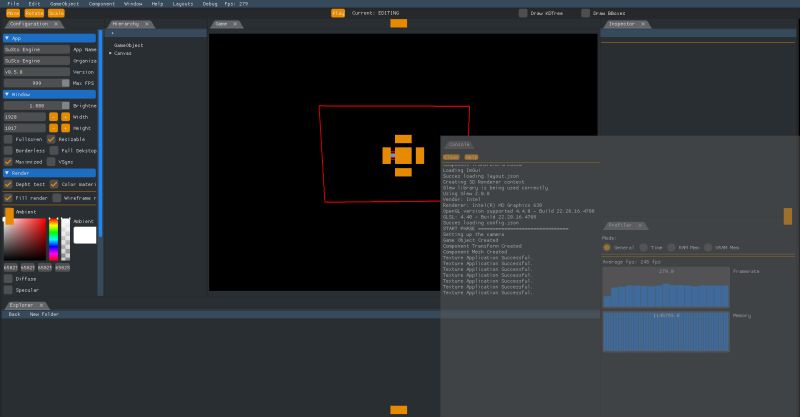Click the Version input field

coord(37,72)
